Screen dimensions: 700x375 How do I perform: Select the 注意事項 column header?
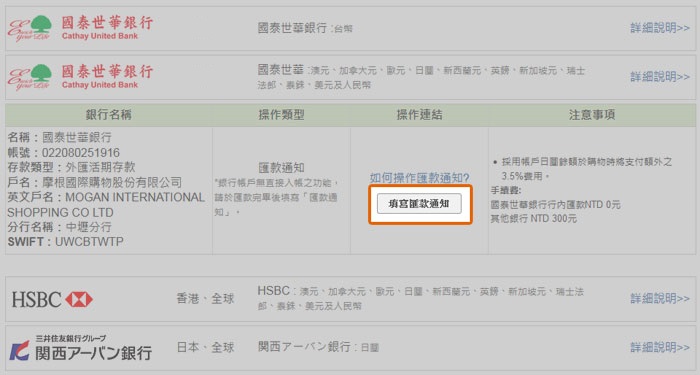(x=592, y=115)
